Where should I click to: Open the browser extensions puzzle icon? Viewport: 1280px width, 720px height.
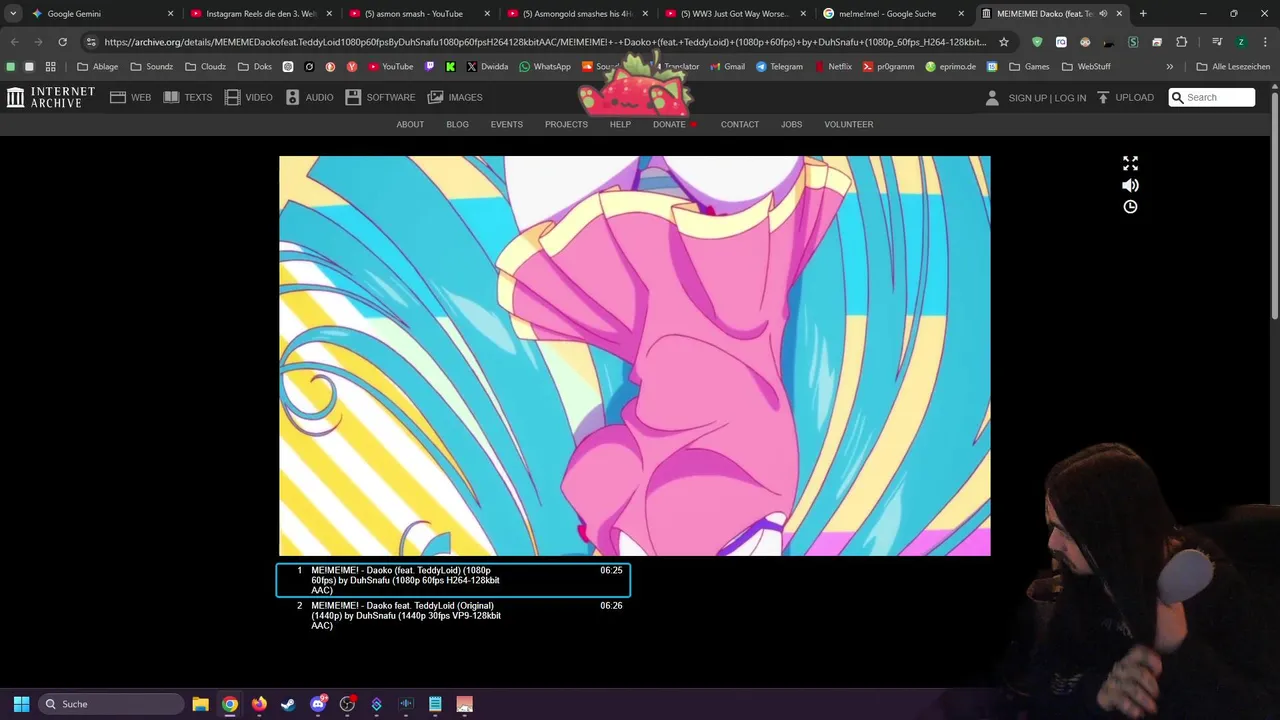pos(1181,42)
